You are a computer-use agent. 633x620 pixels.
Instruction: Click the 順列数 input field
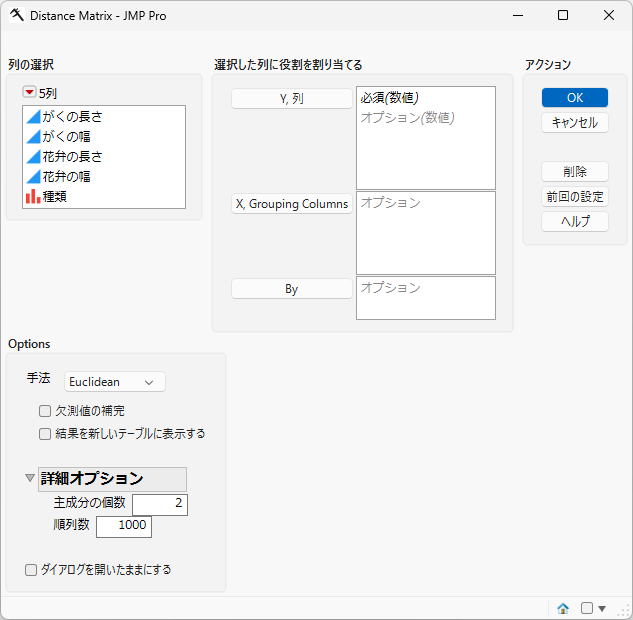coord(124,527)
